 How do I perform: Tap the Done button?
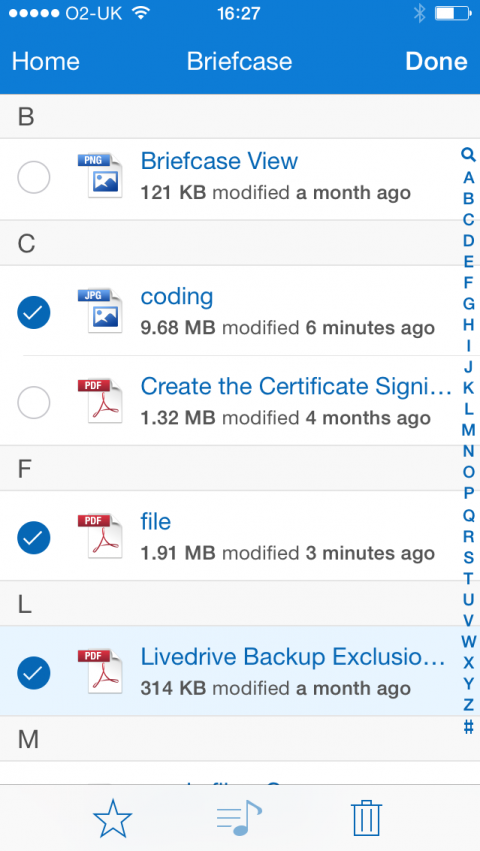pos(436,61)
